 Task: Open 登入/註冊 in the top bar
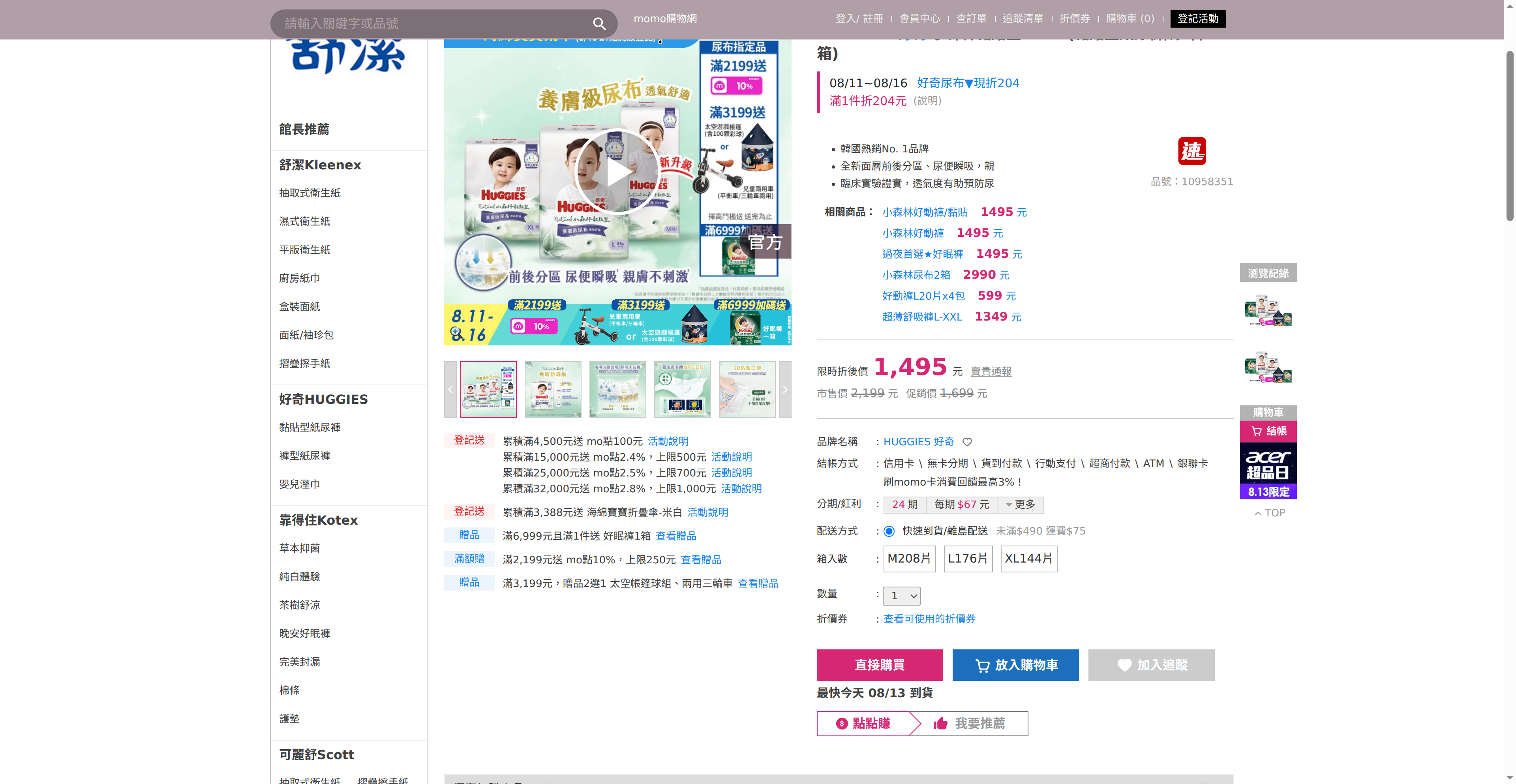pyautogui.click(x=859, y=19)
